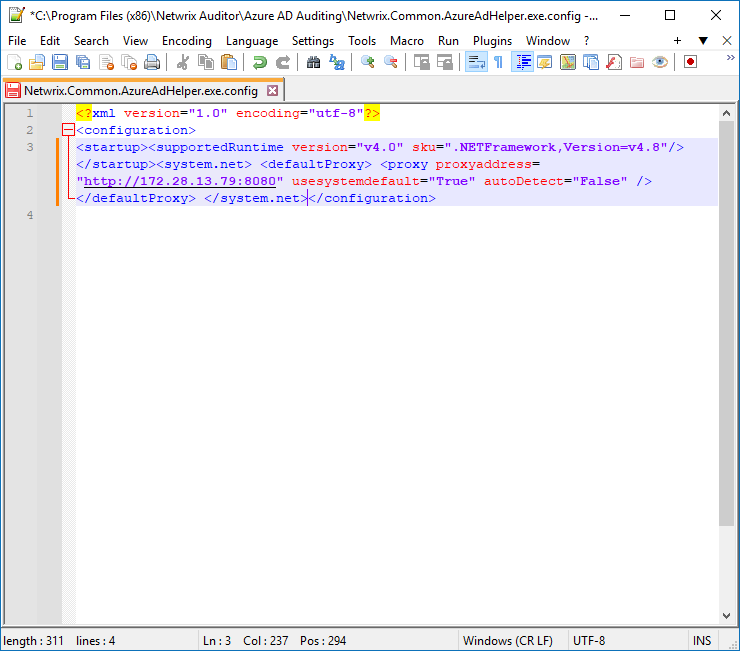The width and height of the screenshot is (740, 651).
Task: Create a new file with the New icon
Action: (x=14, y=62)
